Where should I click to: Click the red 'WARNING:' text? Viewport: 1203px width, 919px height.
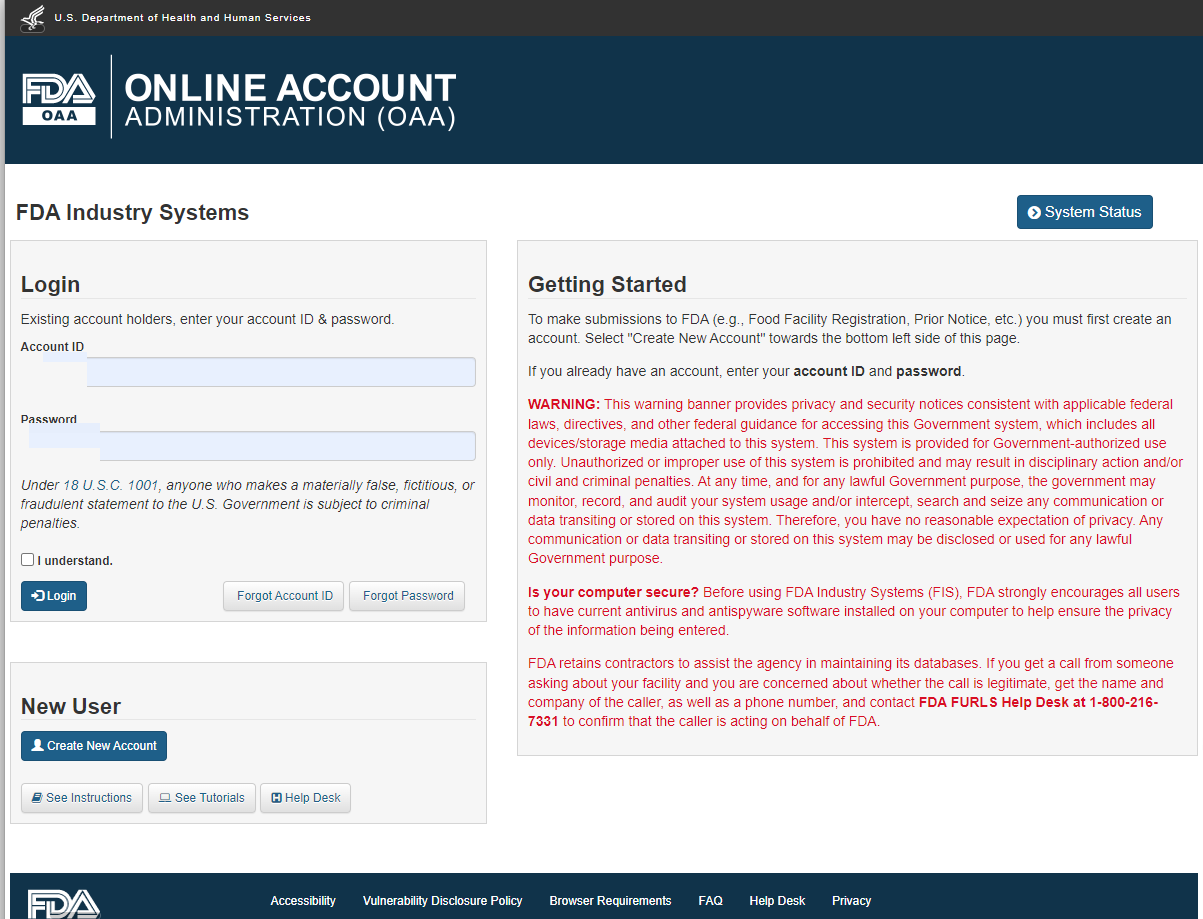click(564, 405)
